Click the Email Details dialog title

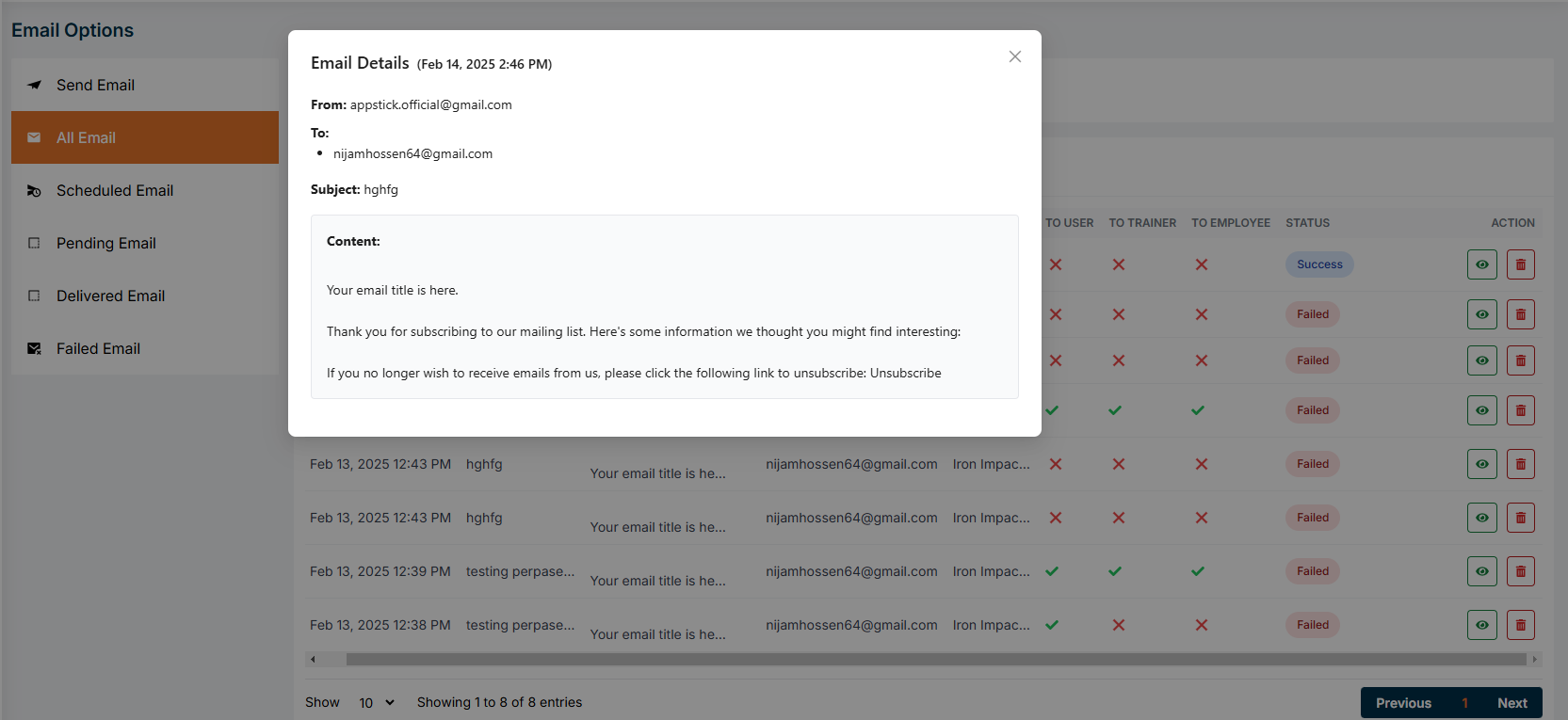coord(360,63)
